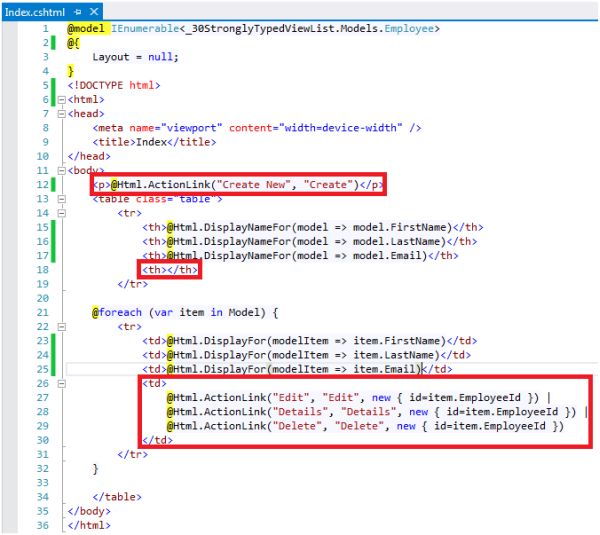Click the "Details" ActionLink on line 28
The width and height of the screenshot is (600, 535).
pyautogui.click(x=372, y=412)
